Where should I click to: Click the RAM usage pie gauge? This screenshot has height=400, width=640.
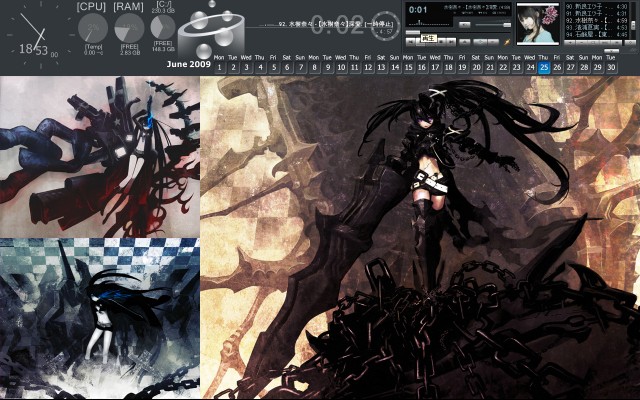tap(129, 28)
